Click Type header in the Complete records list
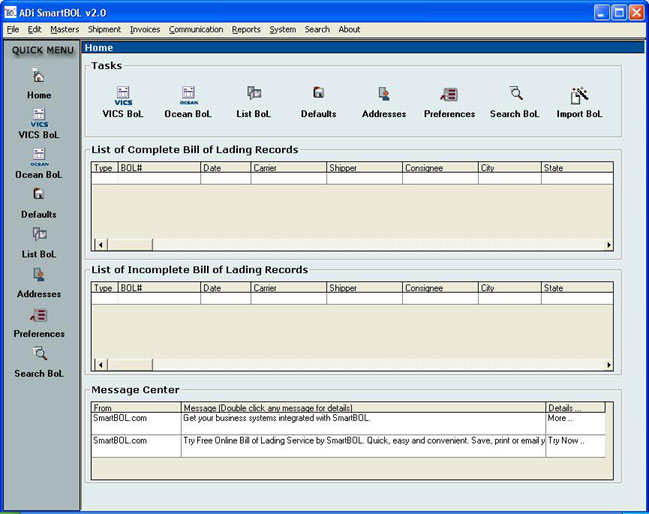 coord(105,168)
